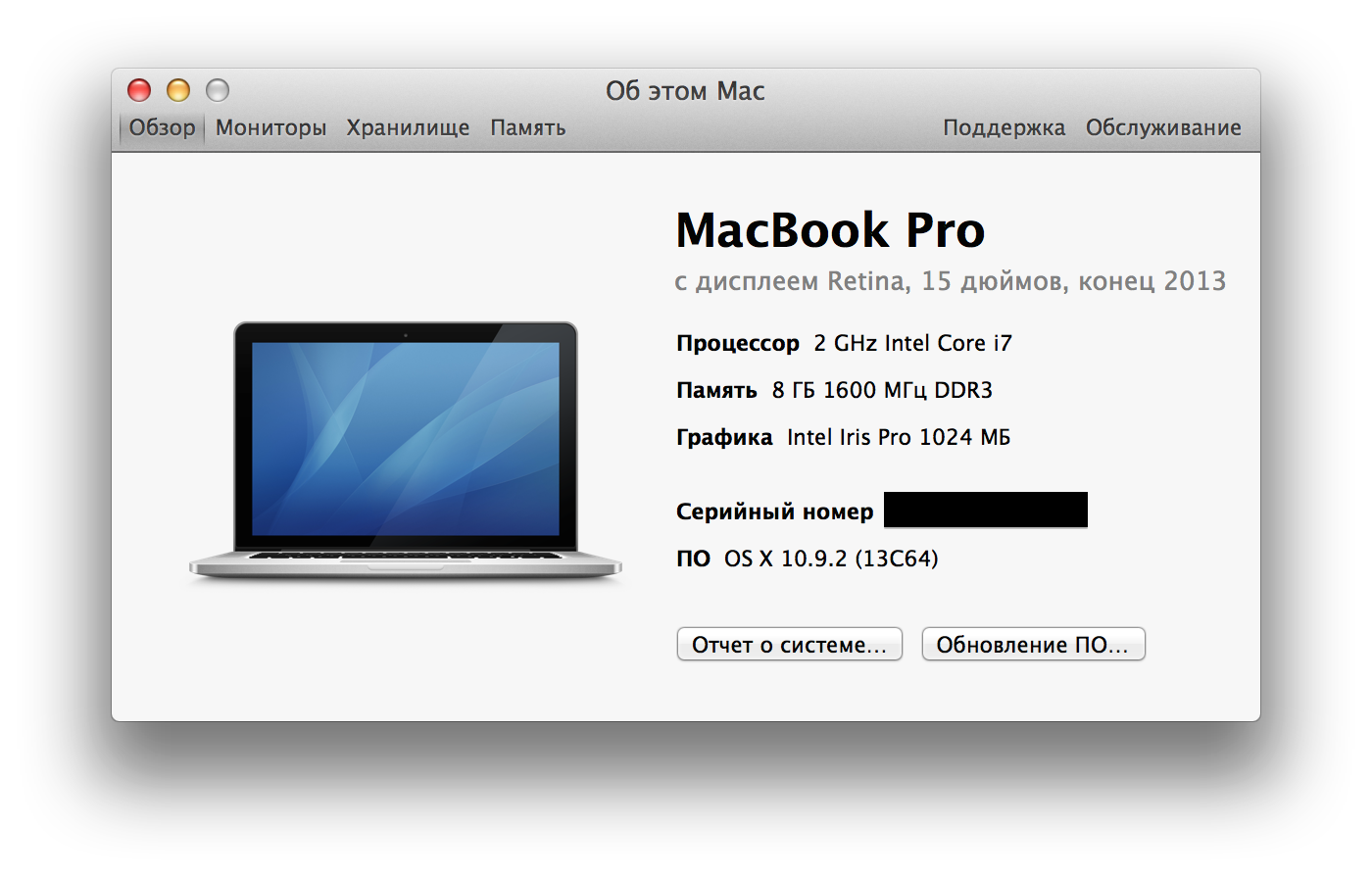Minimize the window with the yellow button

178,90
